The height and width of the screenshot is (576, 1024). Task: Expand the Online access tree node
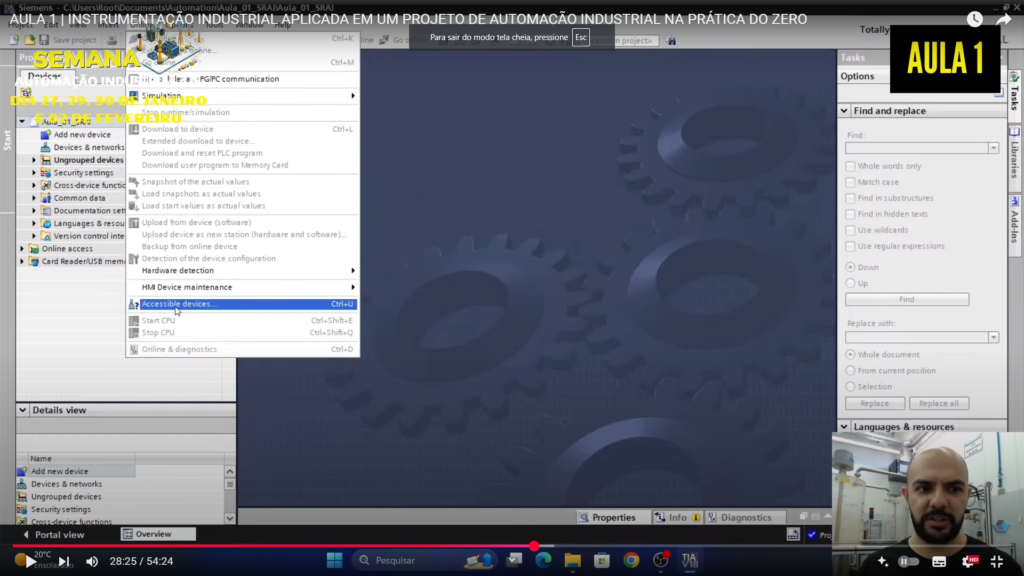click(x=22, y=249)
